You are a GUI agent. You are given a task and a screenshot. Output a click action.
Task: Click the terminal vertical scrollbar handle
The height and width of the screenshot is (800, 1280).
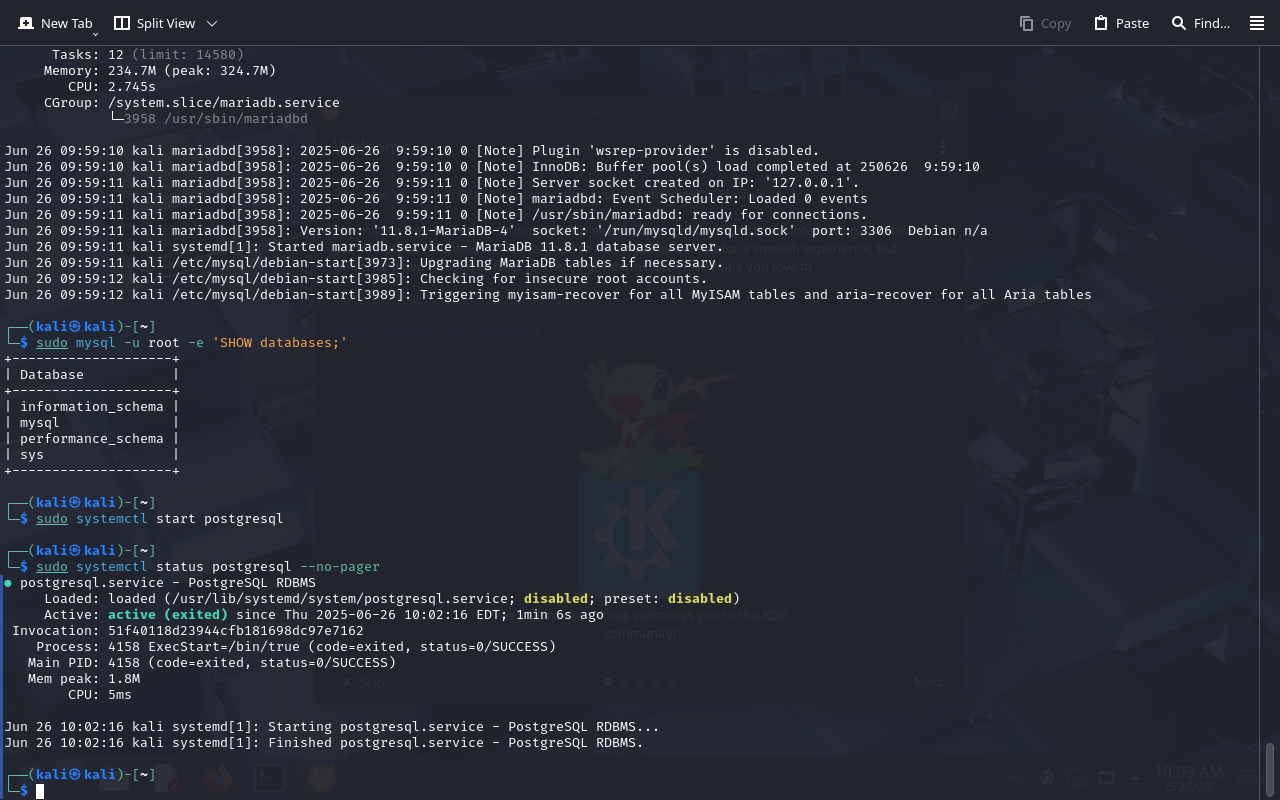1270,768
